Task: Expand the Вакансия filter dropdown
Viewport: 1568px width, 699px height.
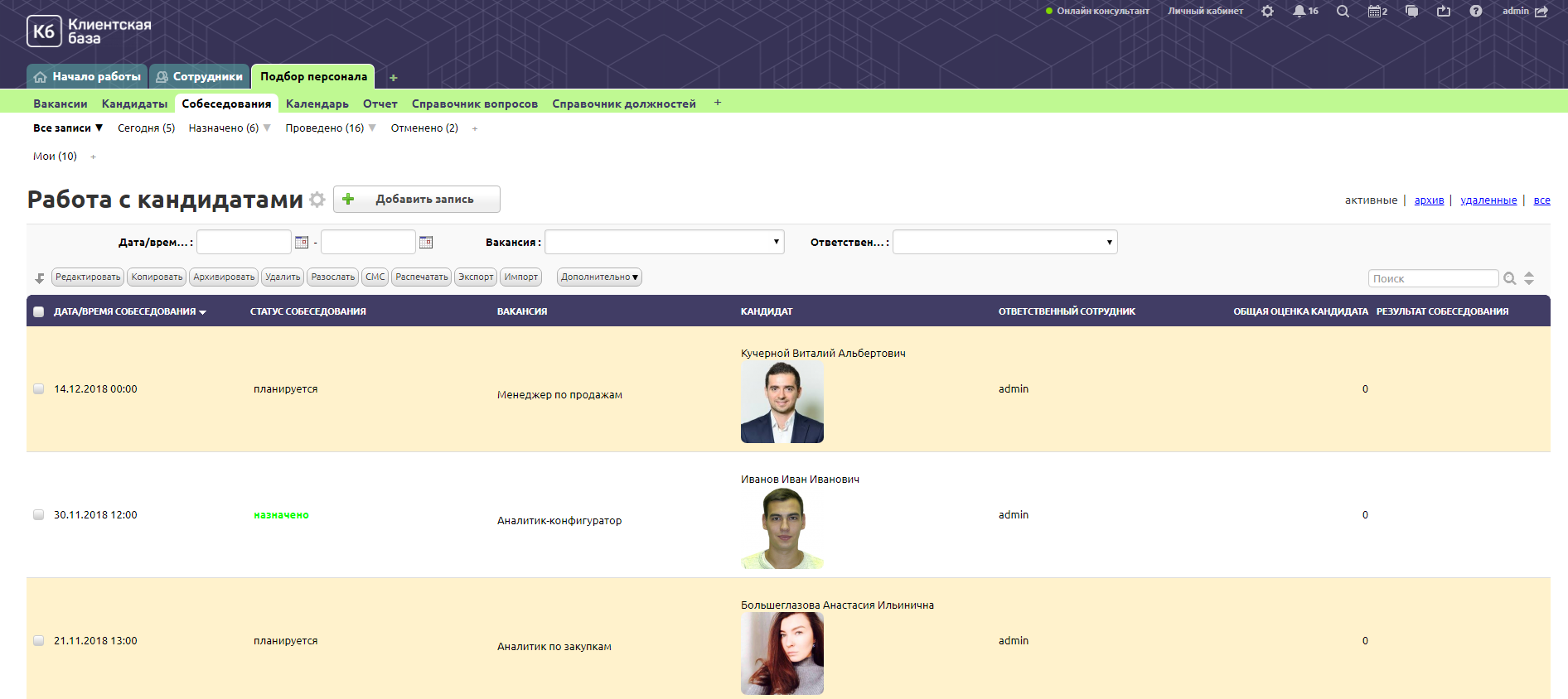Action: pos(664,242)
